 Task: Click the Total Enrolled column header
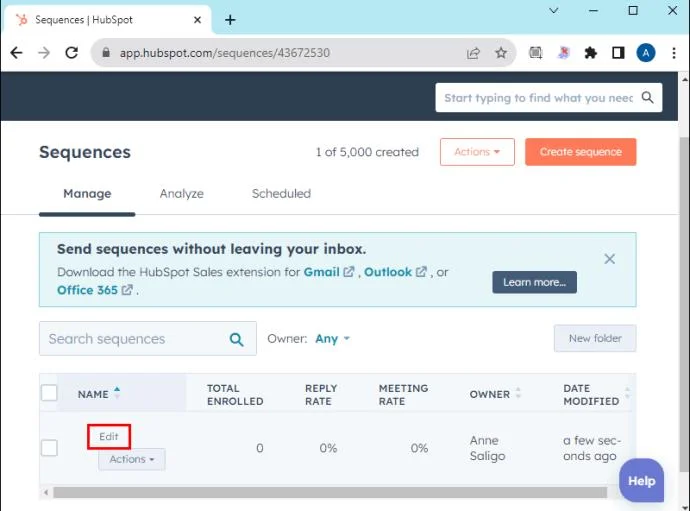click(x=235, y=395)
